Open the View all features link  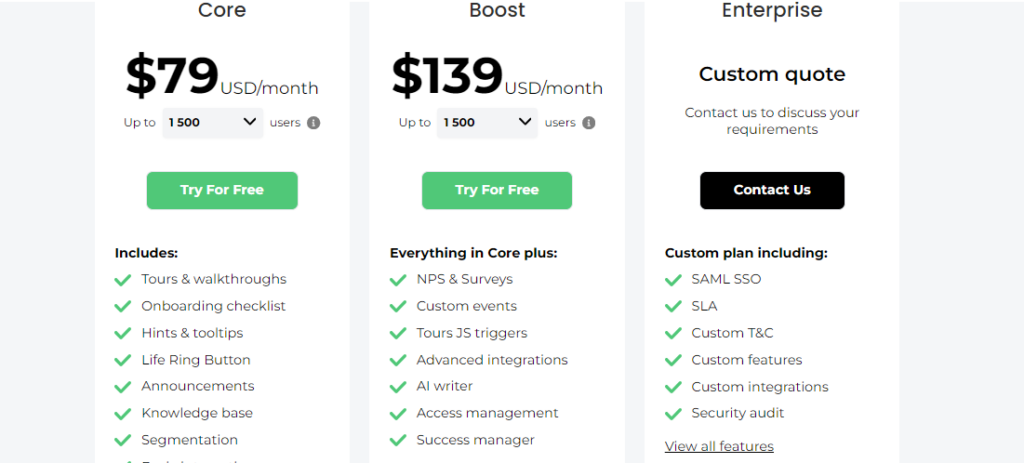pos(719,446)
